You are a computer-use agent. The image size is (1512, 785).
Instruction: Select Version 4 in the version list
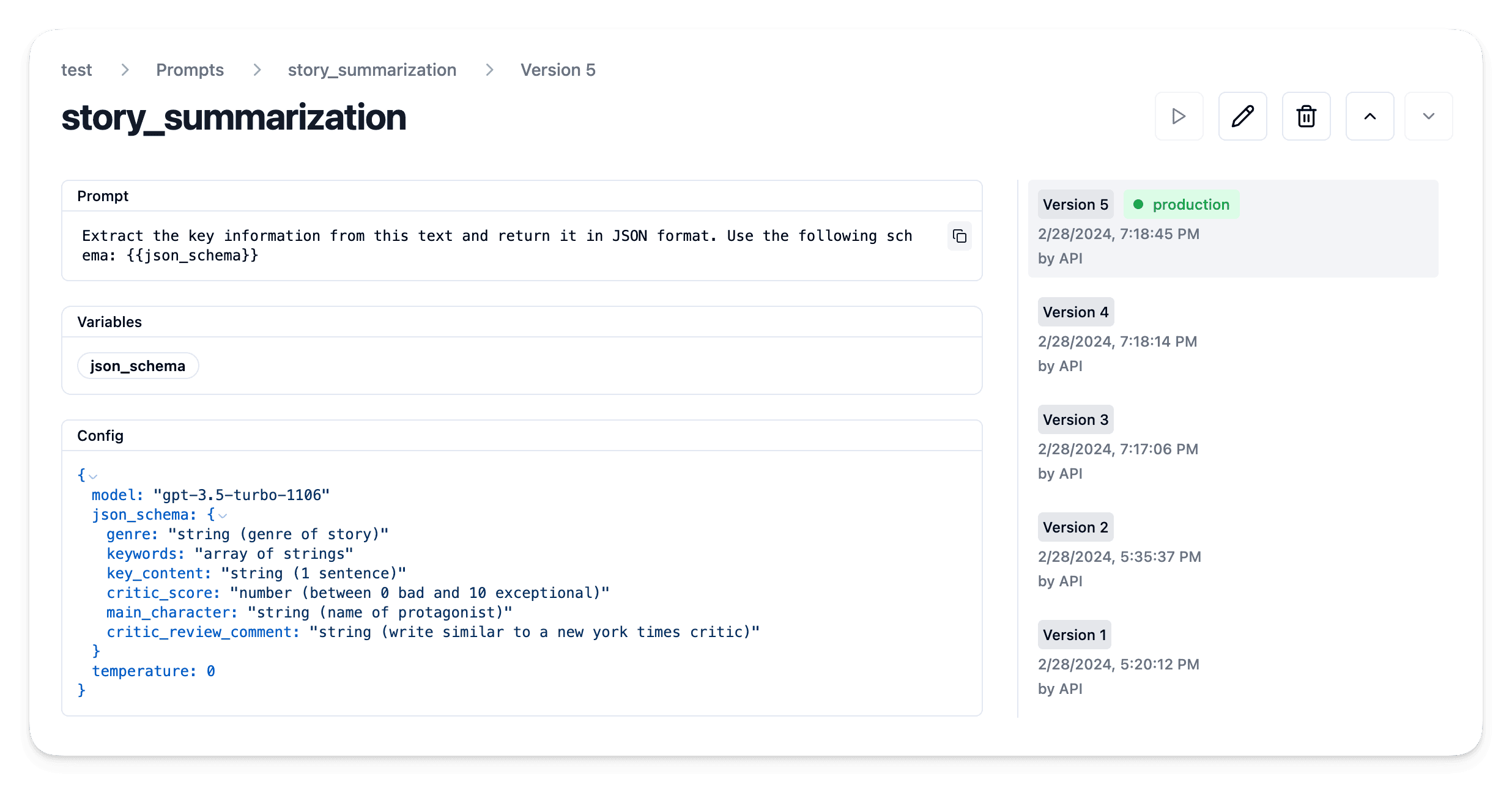(1075, 312)
